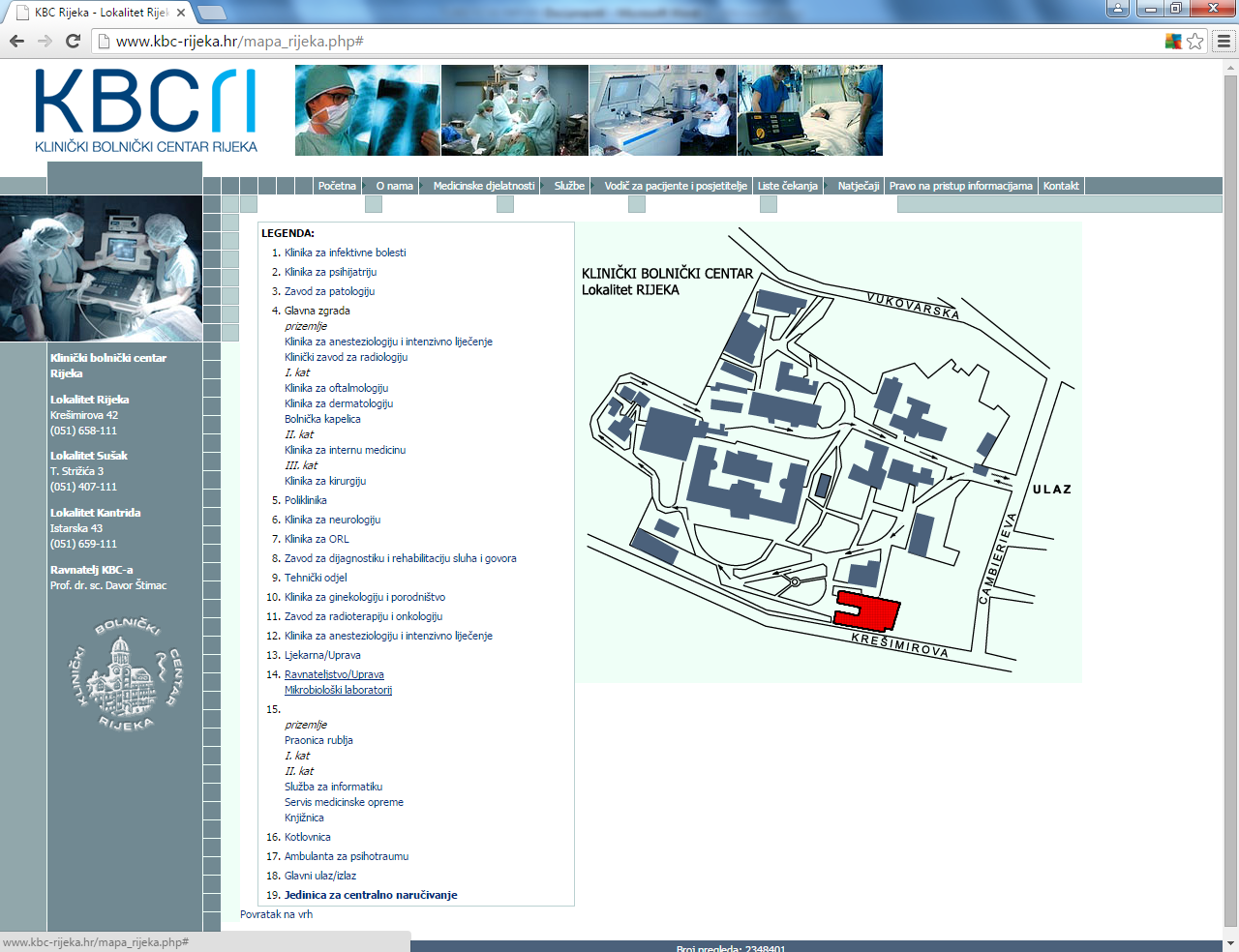Select Klinika za psihijatriju in legend
The width and height of the screenshot is (1239, 952).
pos(330,272)
